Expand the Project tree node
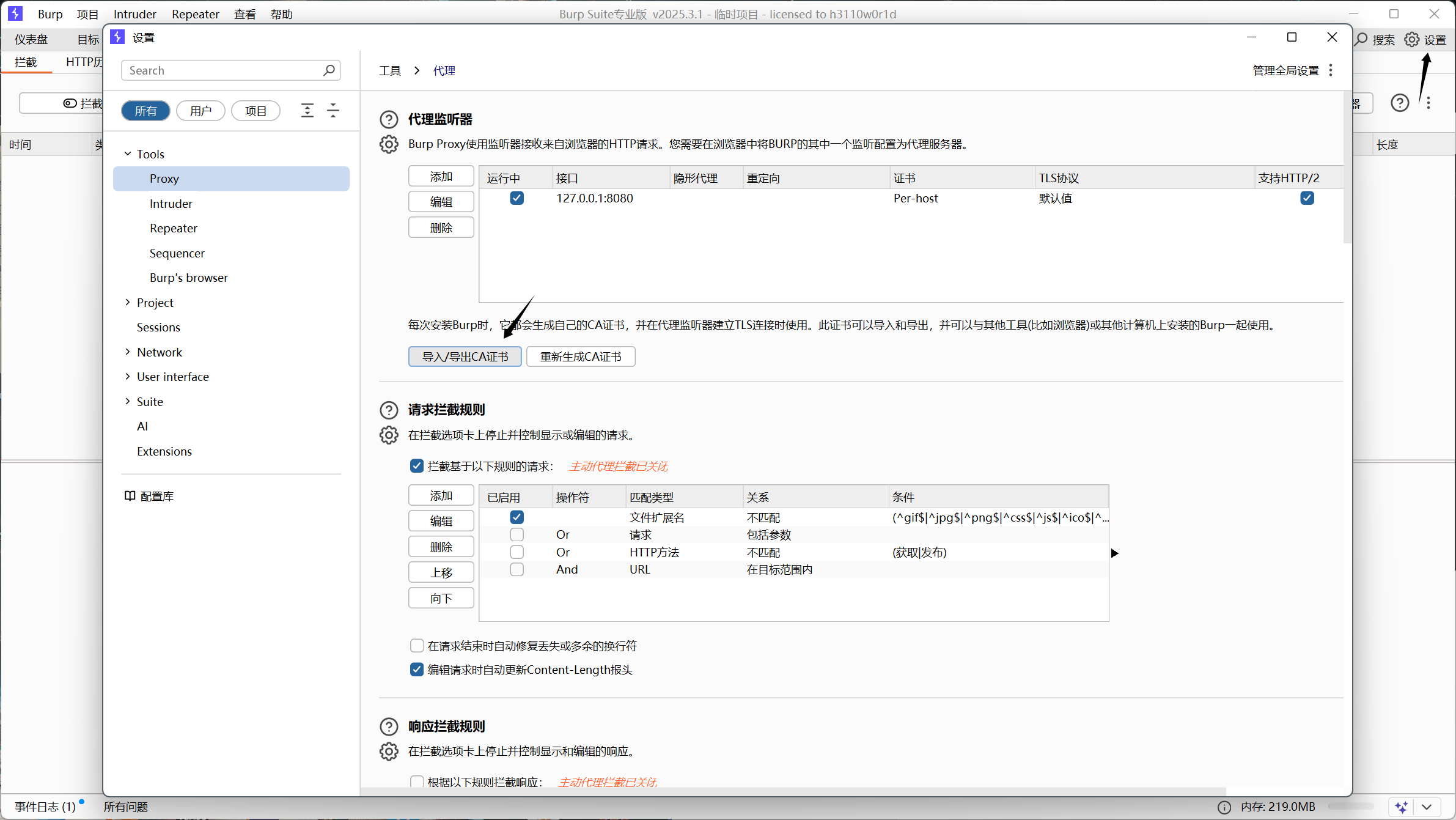 click(128, 302)
